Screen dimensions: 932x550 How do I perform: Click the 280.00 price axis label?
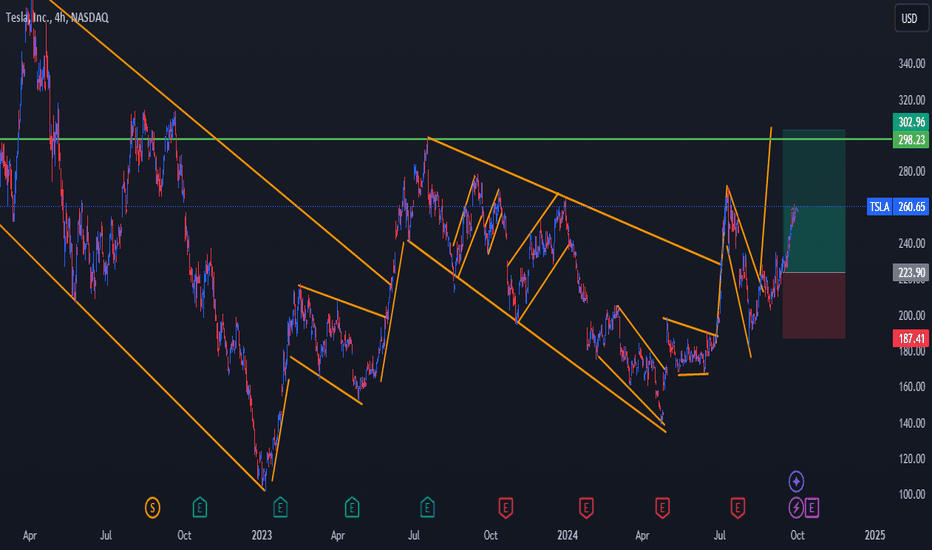[x=911, y=171]
